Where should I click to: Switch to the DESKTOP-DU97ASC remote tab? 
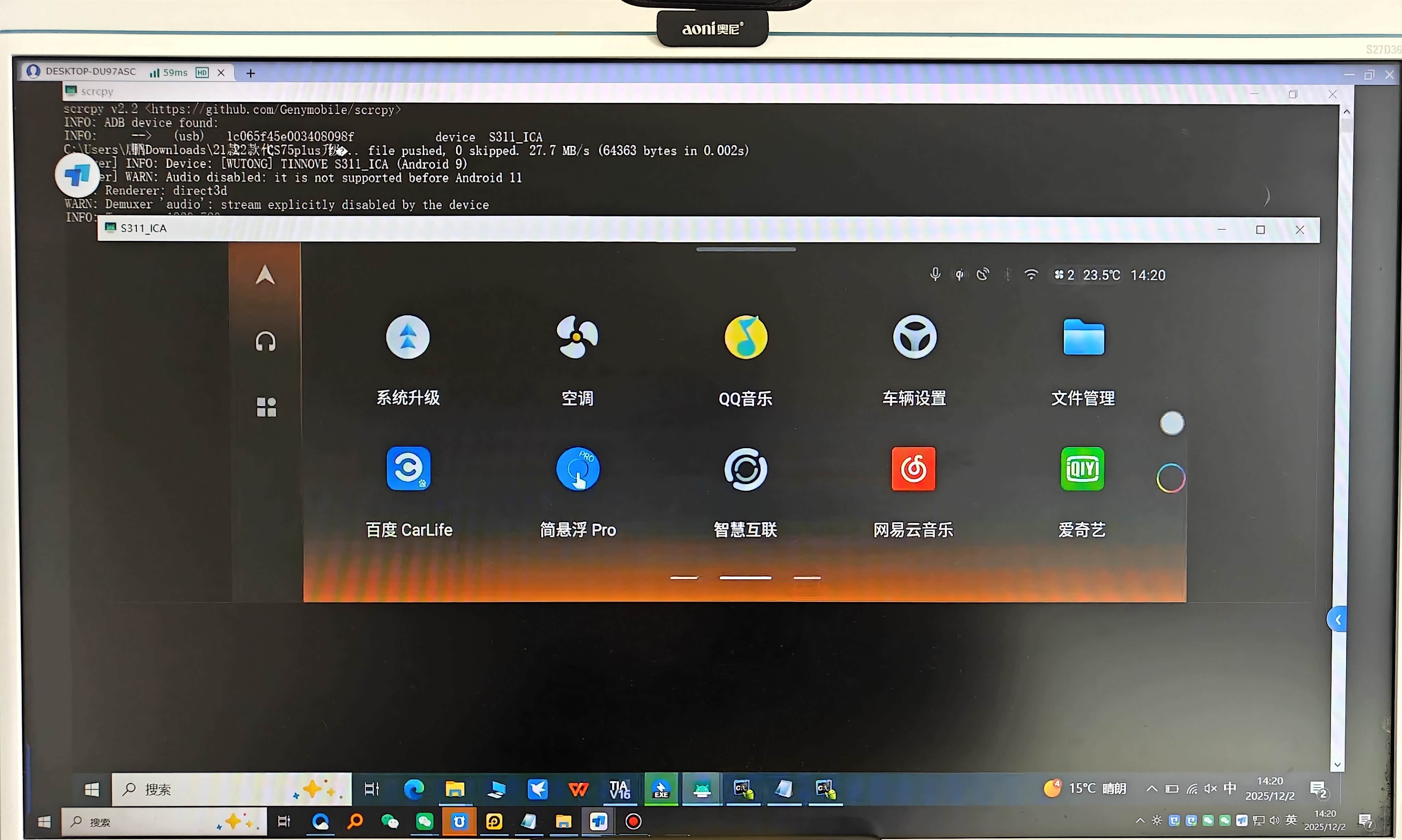[x=91, y=72]
